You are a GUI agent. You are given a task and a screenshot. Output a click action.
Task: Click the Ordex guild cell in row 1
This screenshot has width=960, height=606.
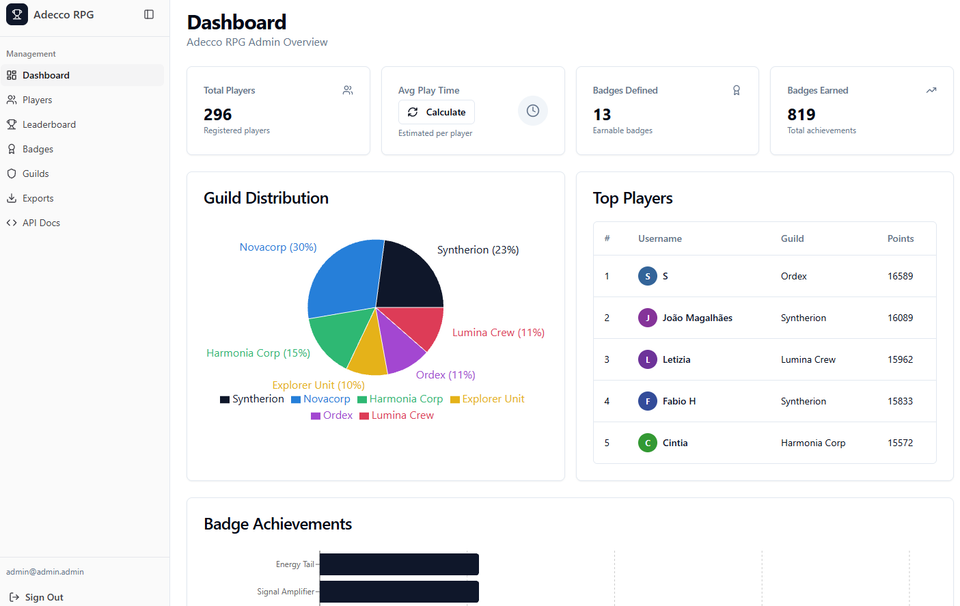click(793, 276)
